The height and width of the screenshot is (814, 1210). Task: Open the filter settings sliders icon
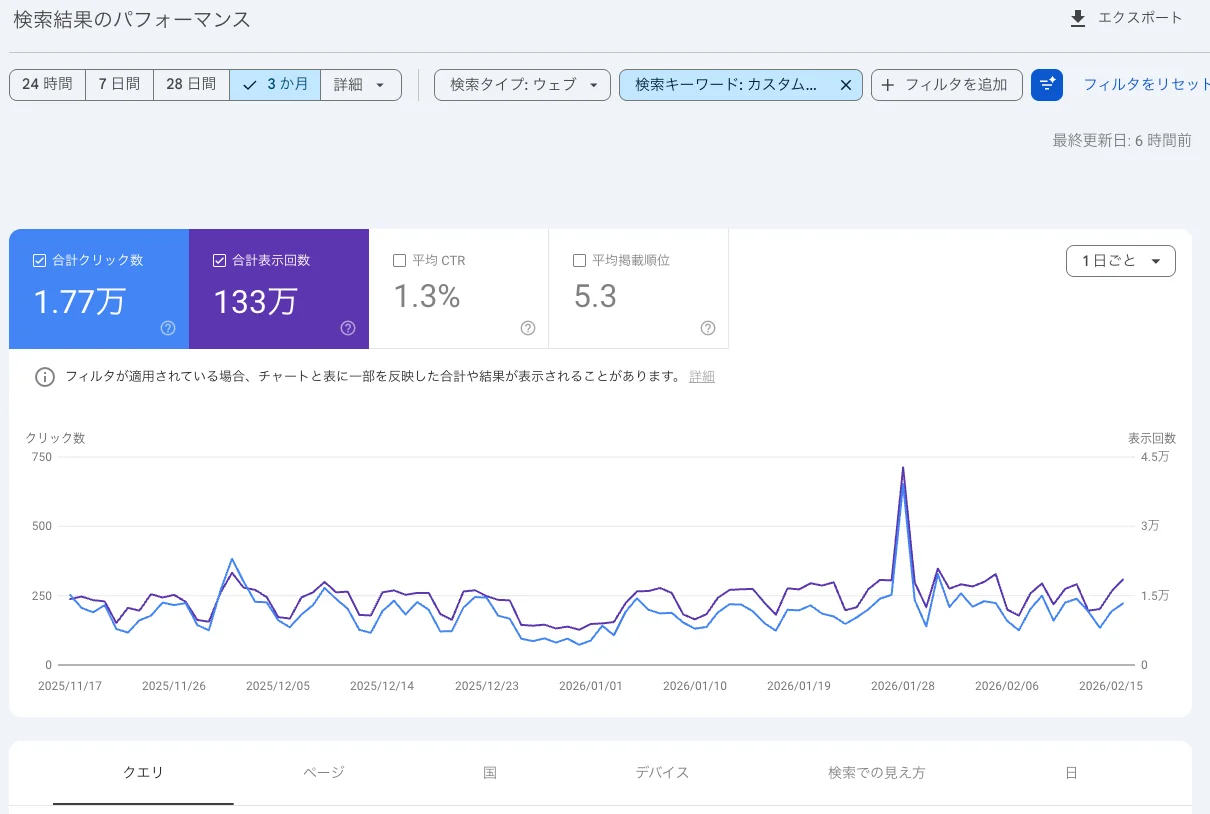point(1046,85)
